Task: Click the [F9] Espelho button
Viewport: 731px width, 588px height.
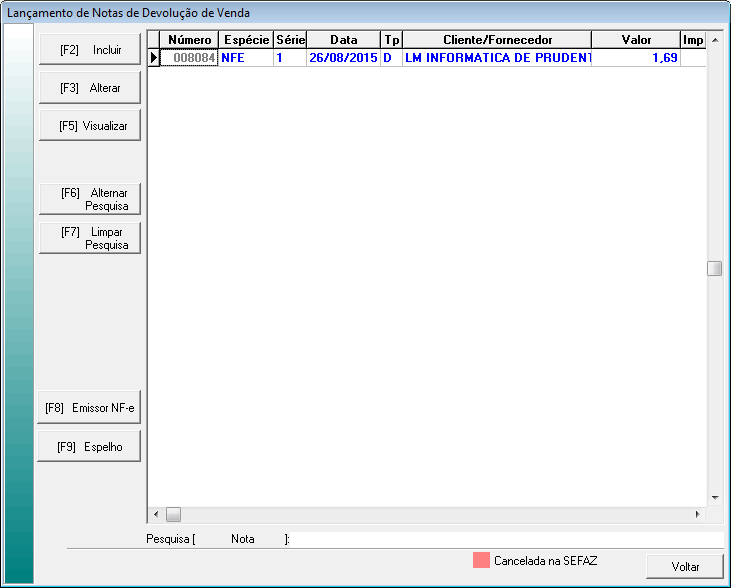Action: 90,447
